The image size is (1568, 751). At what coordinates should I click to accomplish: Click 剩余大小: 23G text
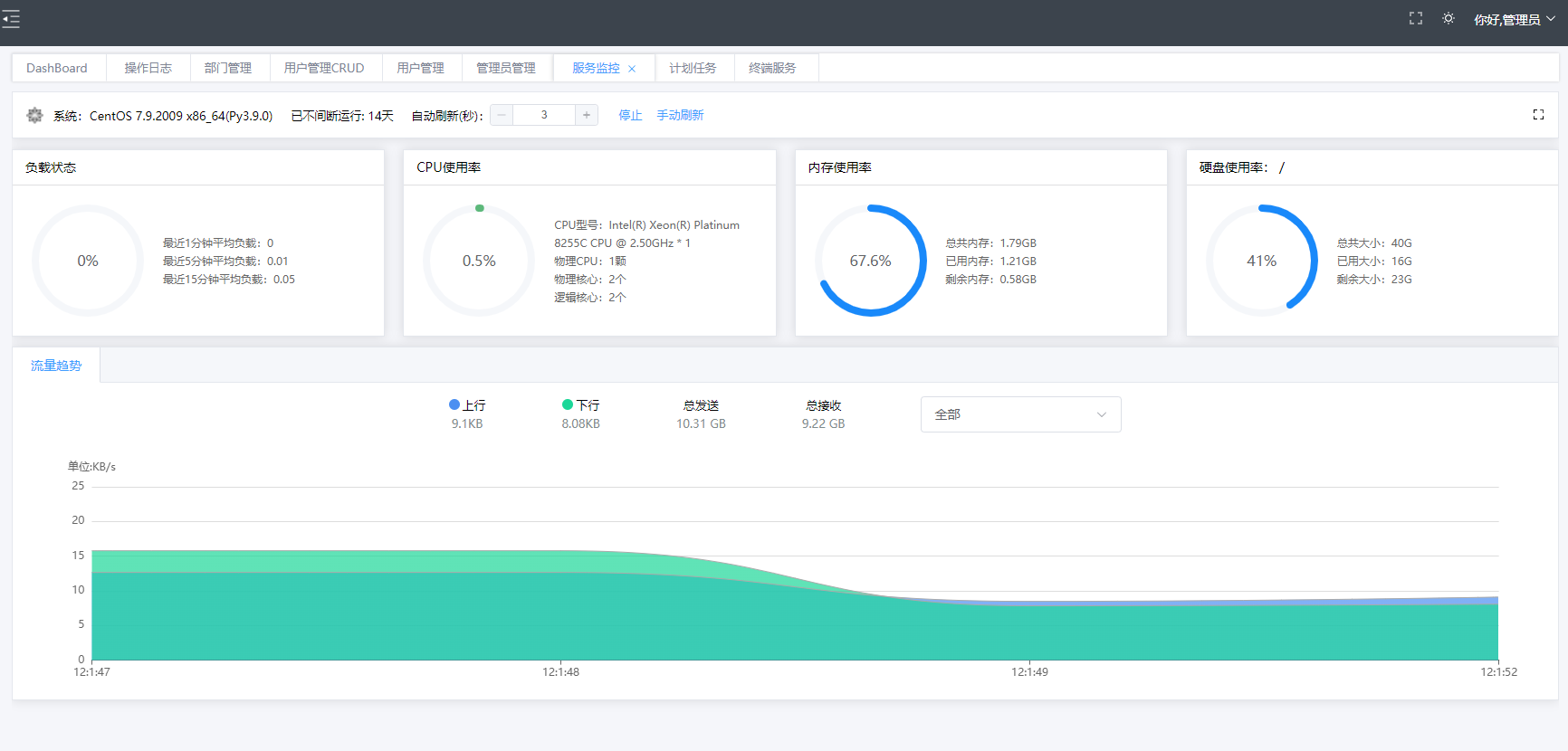pos(1374,279)
